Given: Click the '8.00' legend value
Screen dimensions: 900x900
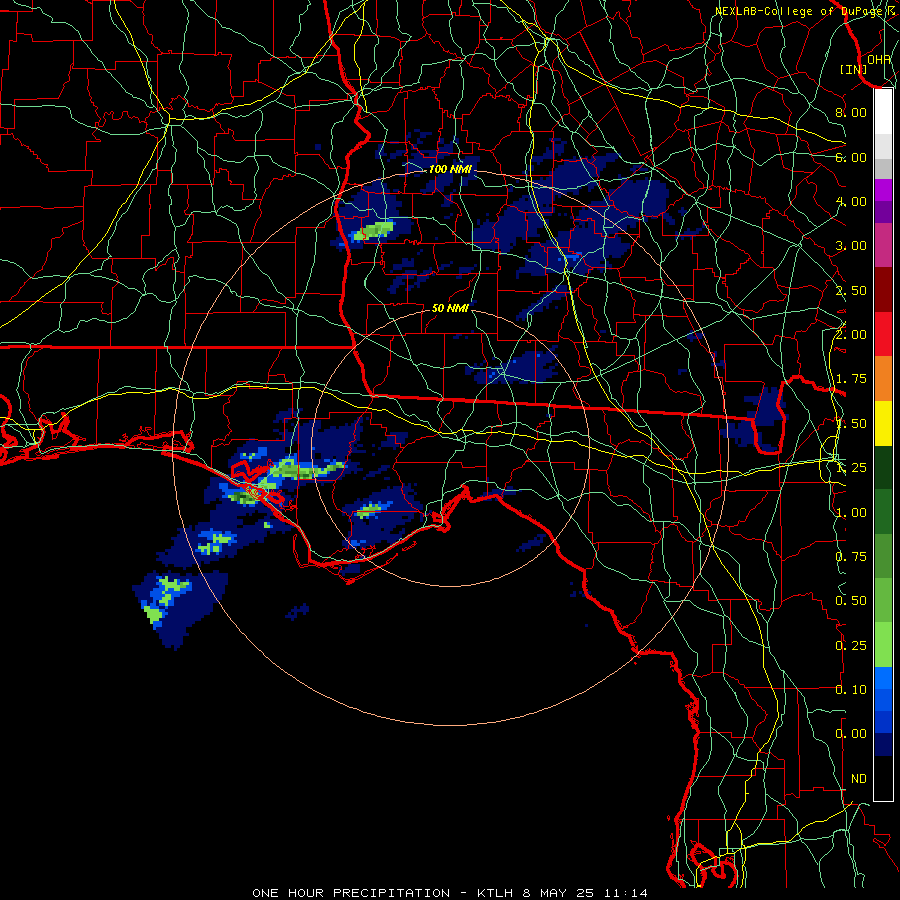Looking at the screenshot, I should pos(851,112).
